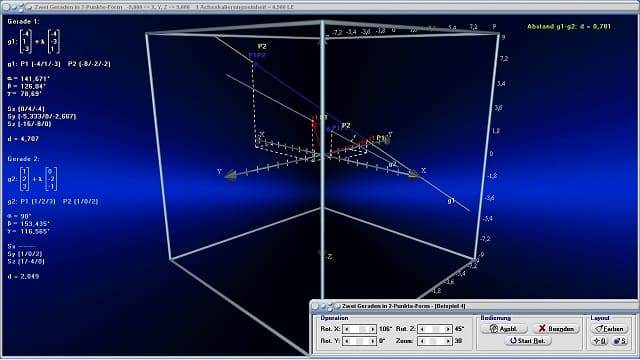Click the X axis arrowhead in 3D view
Viewport: 640px width, 360px height.
pyautogui.click(x=413, y=175)
